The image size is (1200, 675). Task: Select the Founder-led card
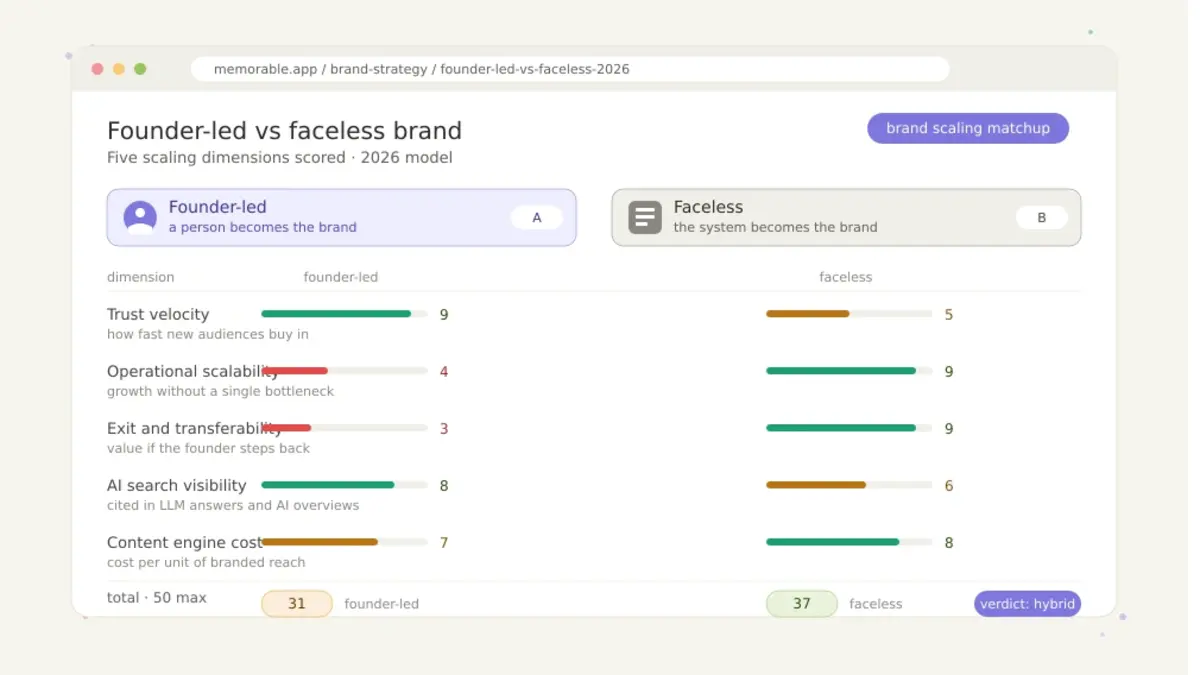click(x=342, y=217)
